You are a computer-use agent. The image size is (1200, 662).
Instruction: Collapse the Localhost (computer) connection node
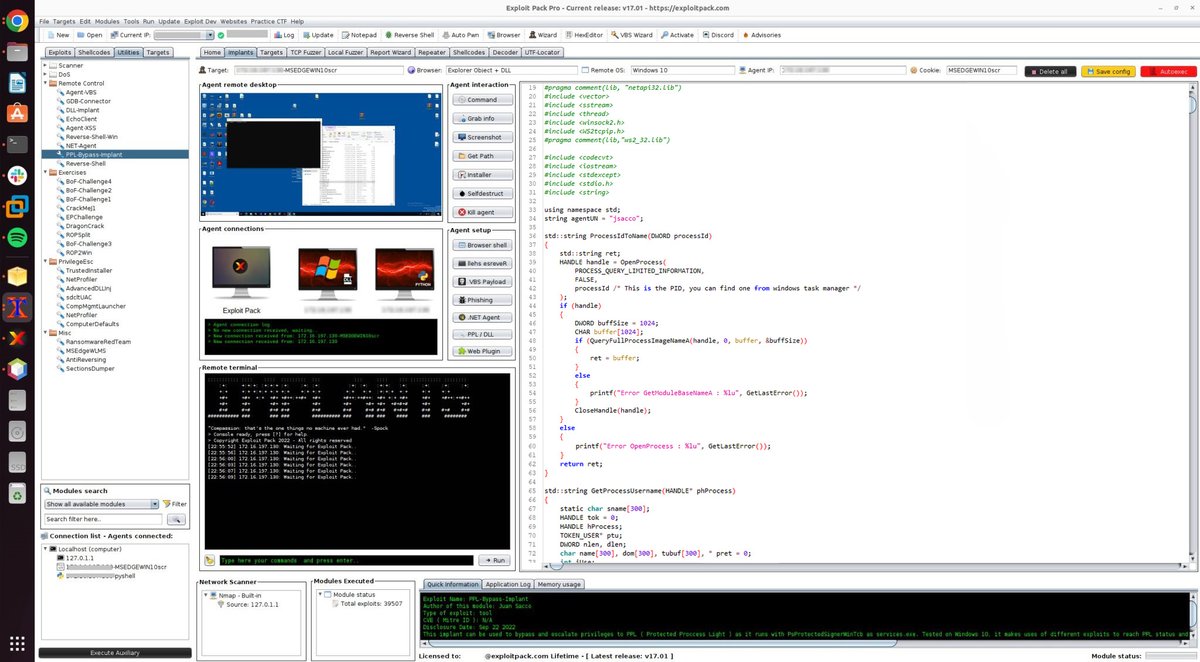pyautogui.click(x=45, y=549)
